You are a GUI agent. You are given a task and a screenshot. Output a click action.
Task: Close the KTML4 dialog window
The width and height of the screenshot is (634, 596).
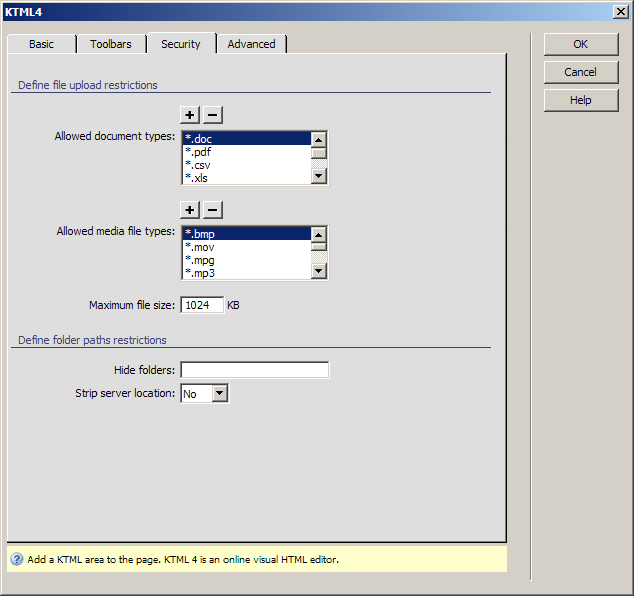tap(620, 12)
